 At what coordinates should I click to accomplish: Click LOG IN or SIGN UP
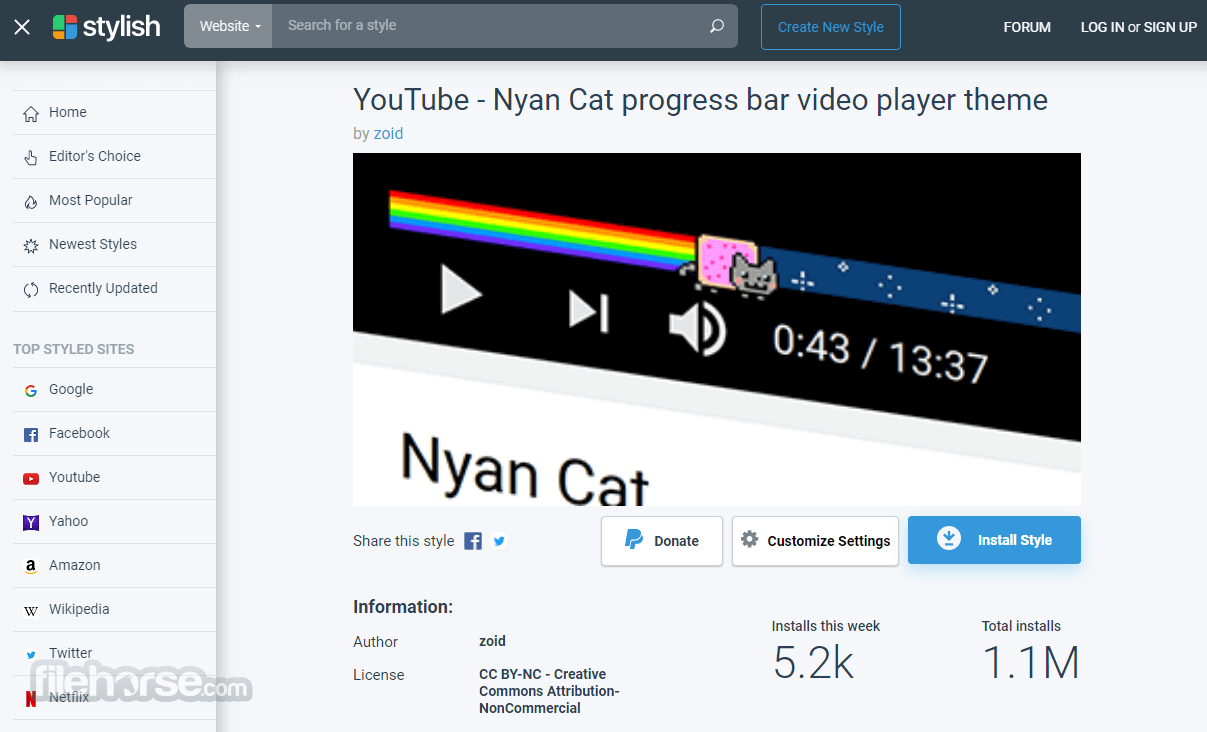point(1139,27)
